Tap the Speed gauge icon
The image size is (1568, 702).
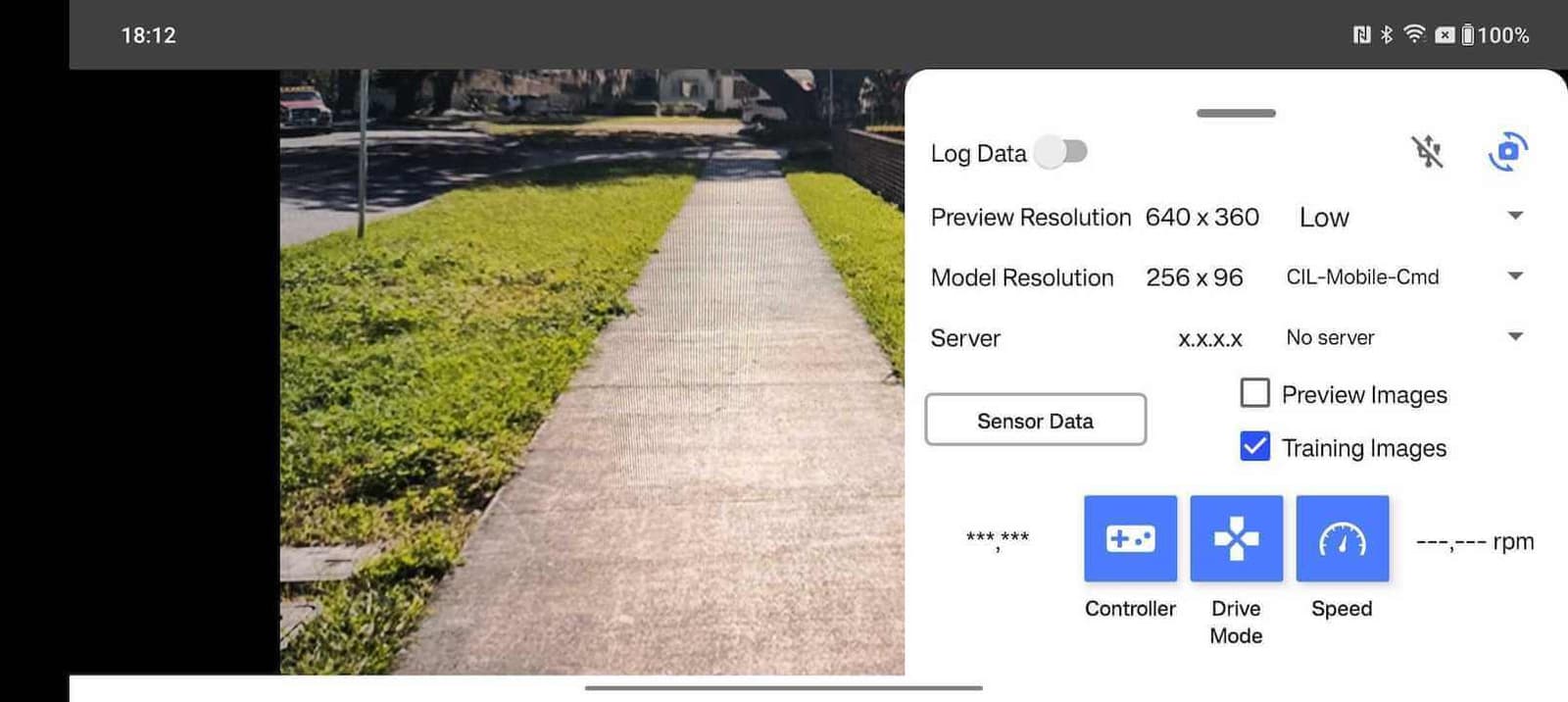[x=1342, y=538]
